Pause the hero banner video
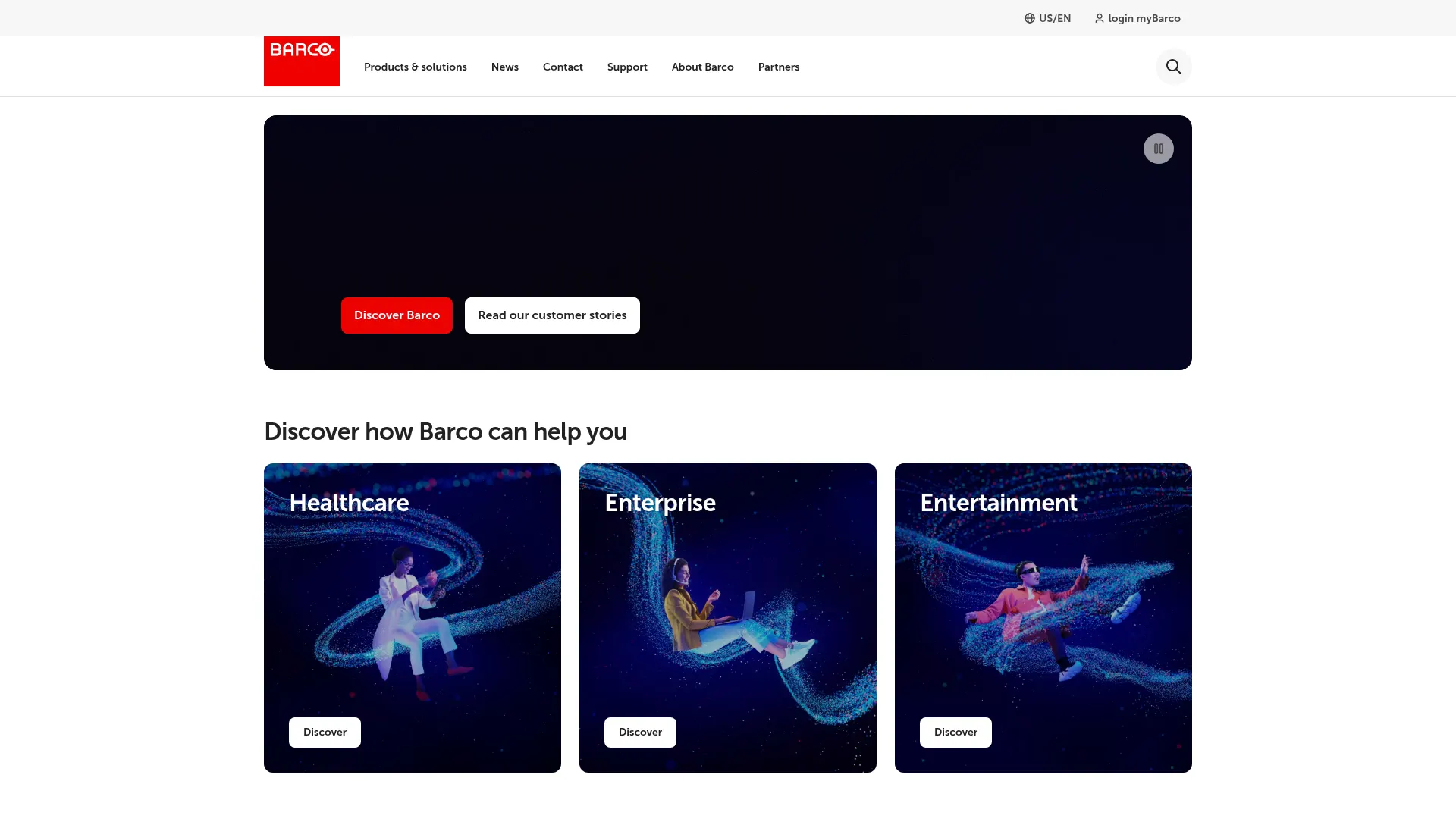The image size is (1456, 819). [x=1158, y=149]
